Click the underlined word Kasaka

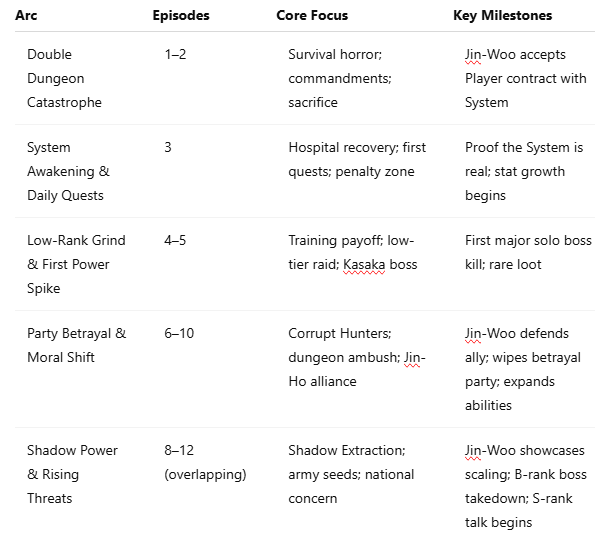tap(364, 264)
